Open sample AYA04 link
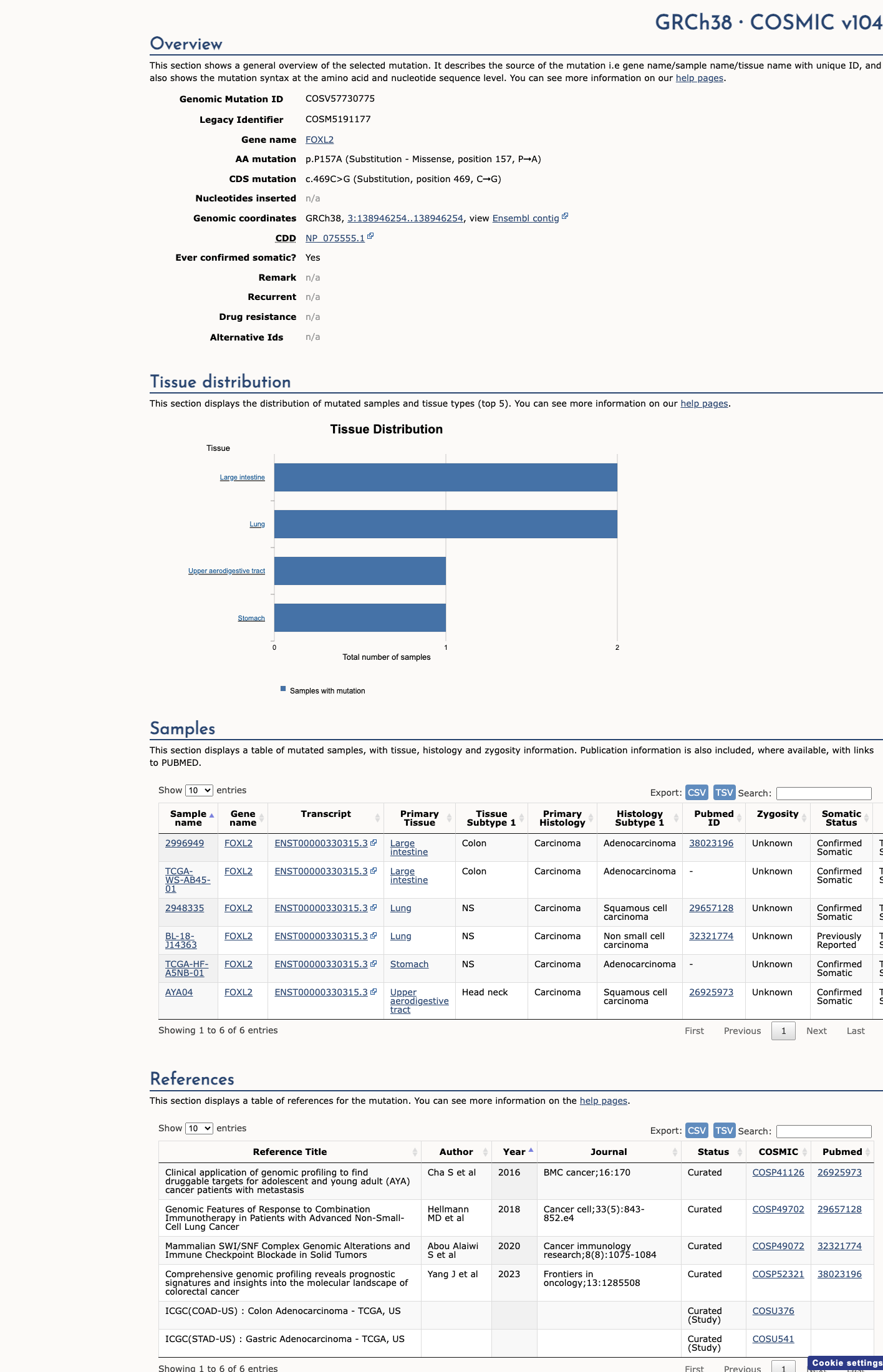Screen dimensions: 883x1372 (x=179, y=992)
